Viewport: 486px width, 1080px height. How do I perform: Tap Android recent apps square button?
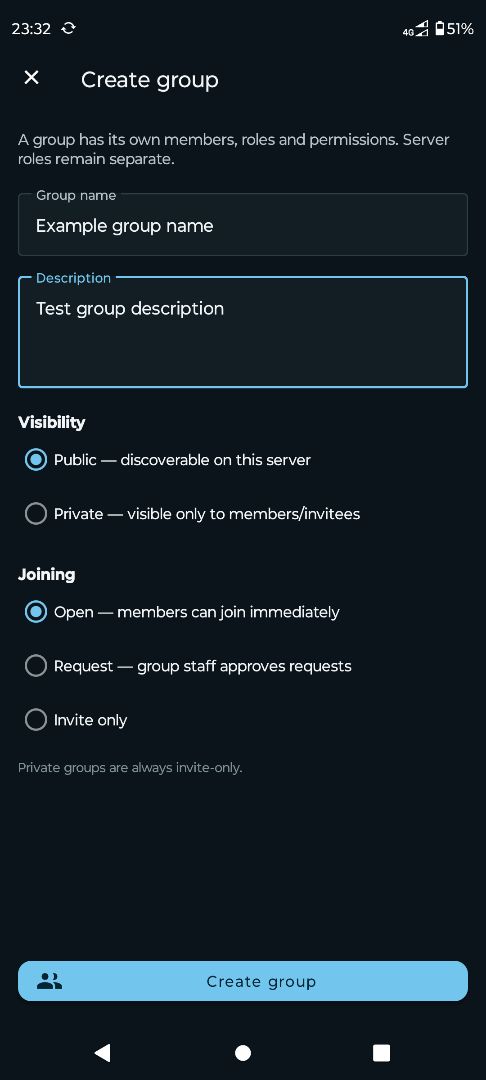tap(381, 1052)
